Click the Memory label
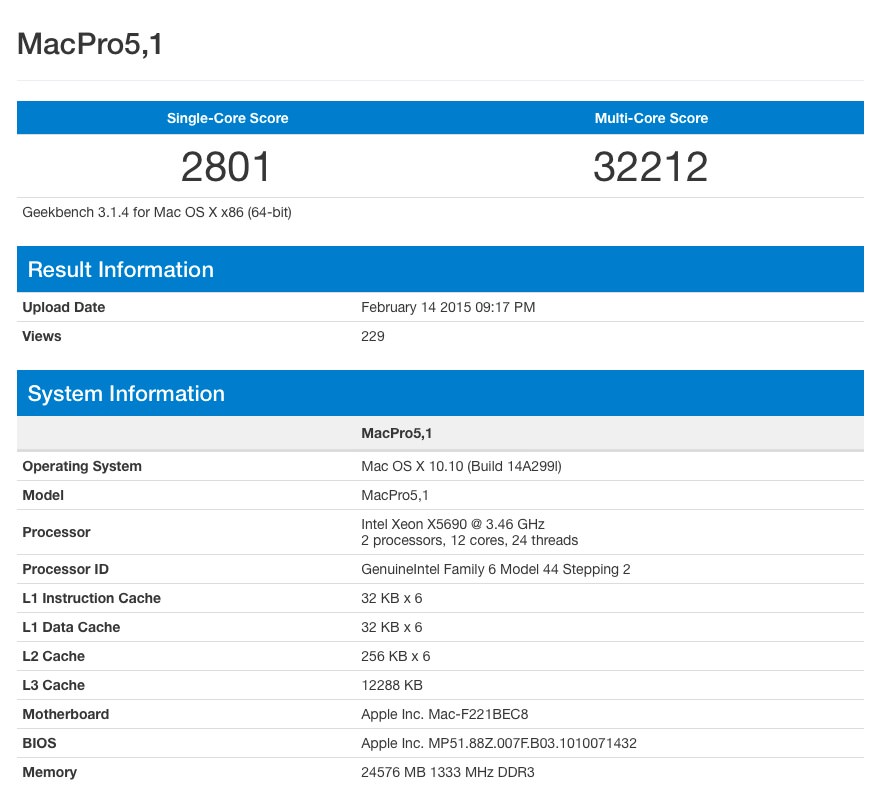 (50, 773)
